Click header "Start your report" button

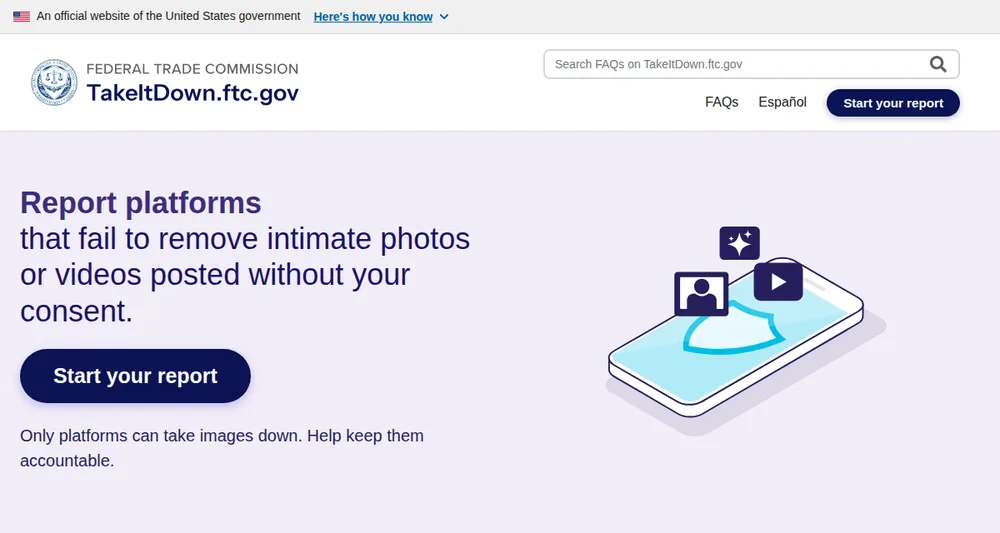click(x=893, y=103)
